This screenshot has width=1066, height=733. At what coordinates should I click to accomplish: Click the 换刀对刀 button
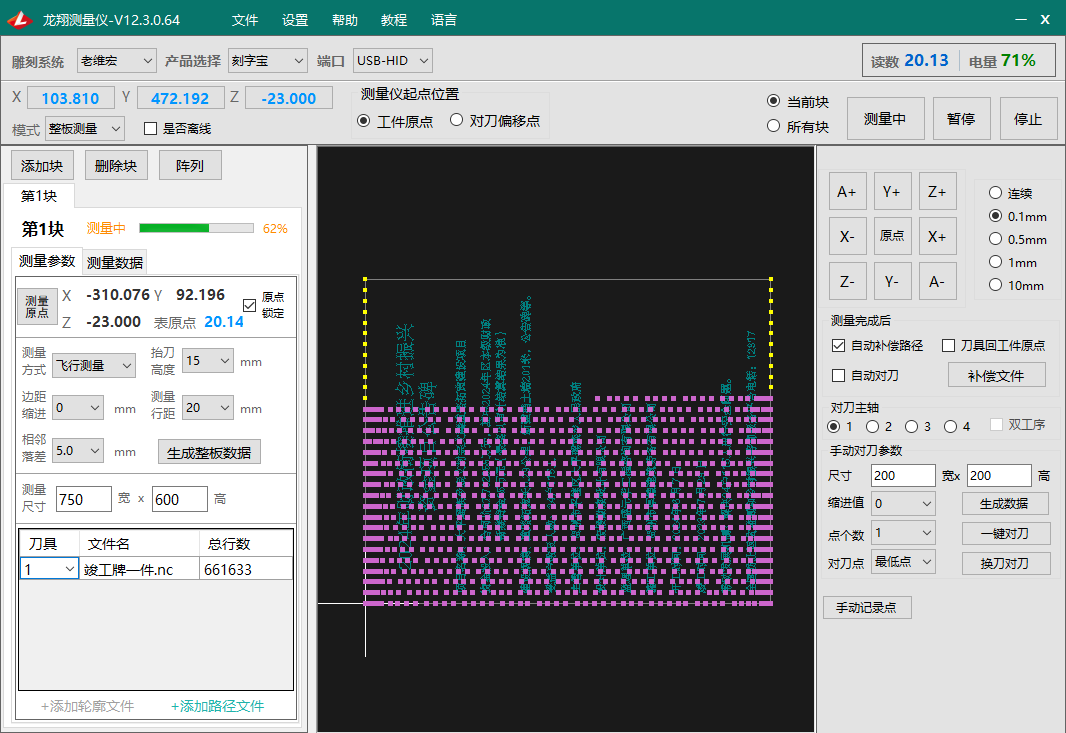[1005, 563]
